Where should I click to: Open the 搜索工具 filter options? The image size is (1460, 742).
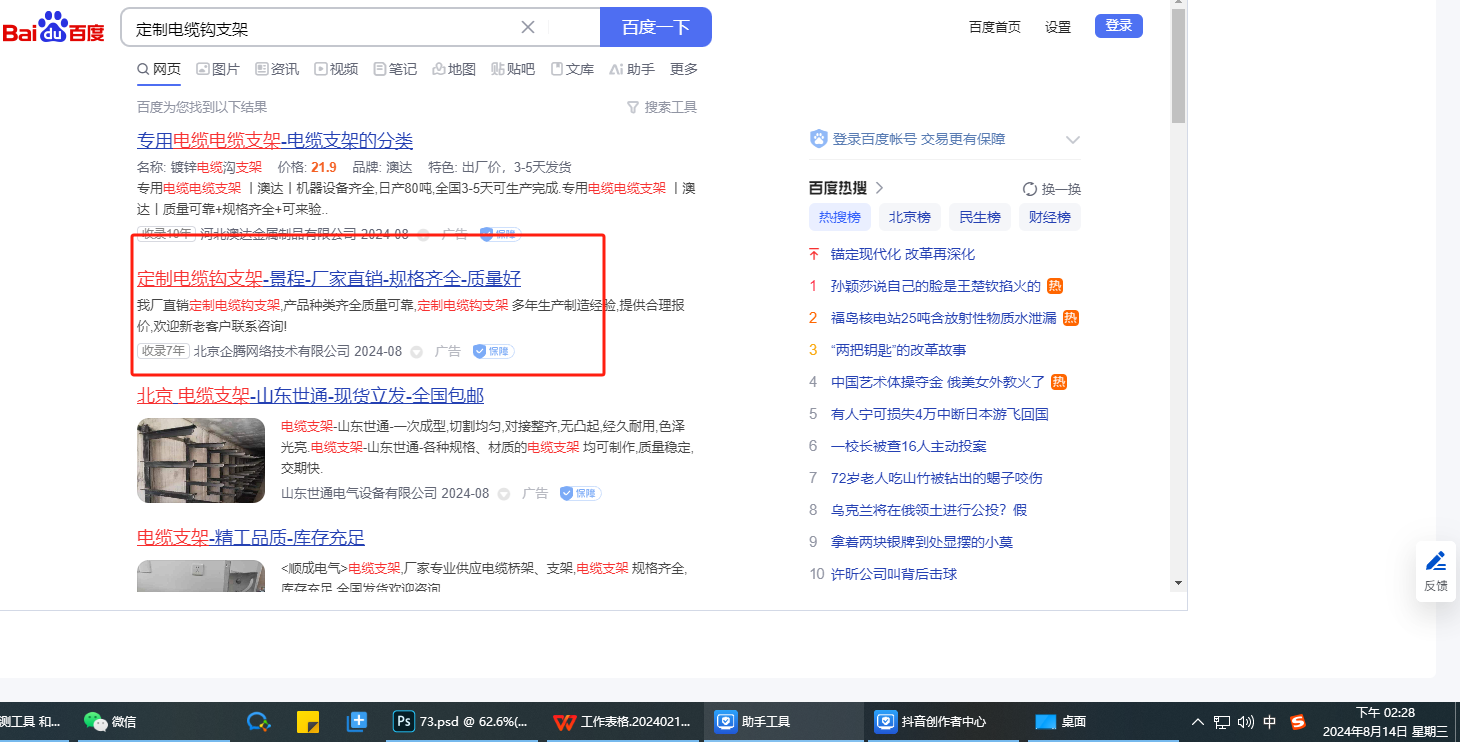tap(661, 107)
